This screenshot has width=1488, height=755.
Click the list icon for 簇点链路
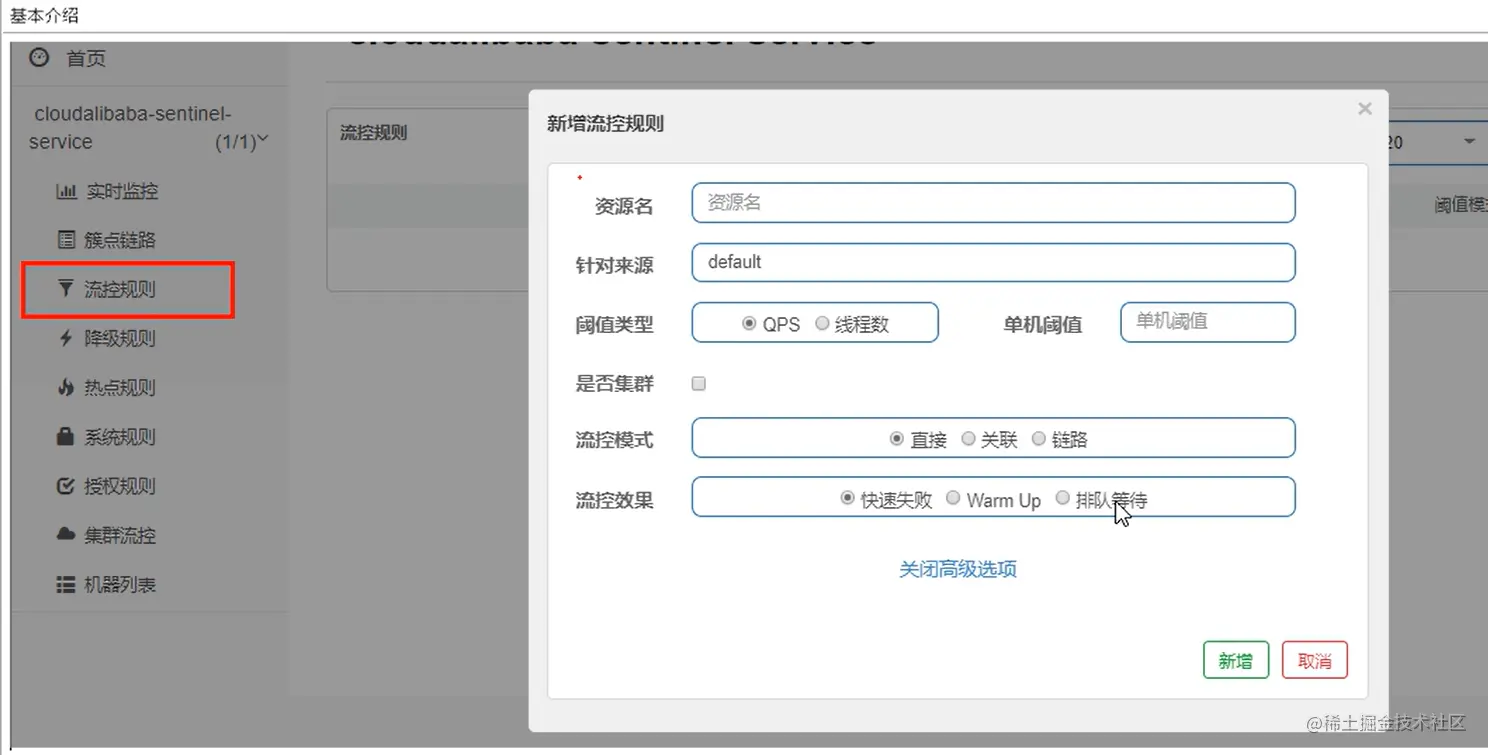(x=66, y=240)
